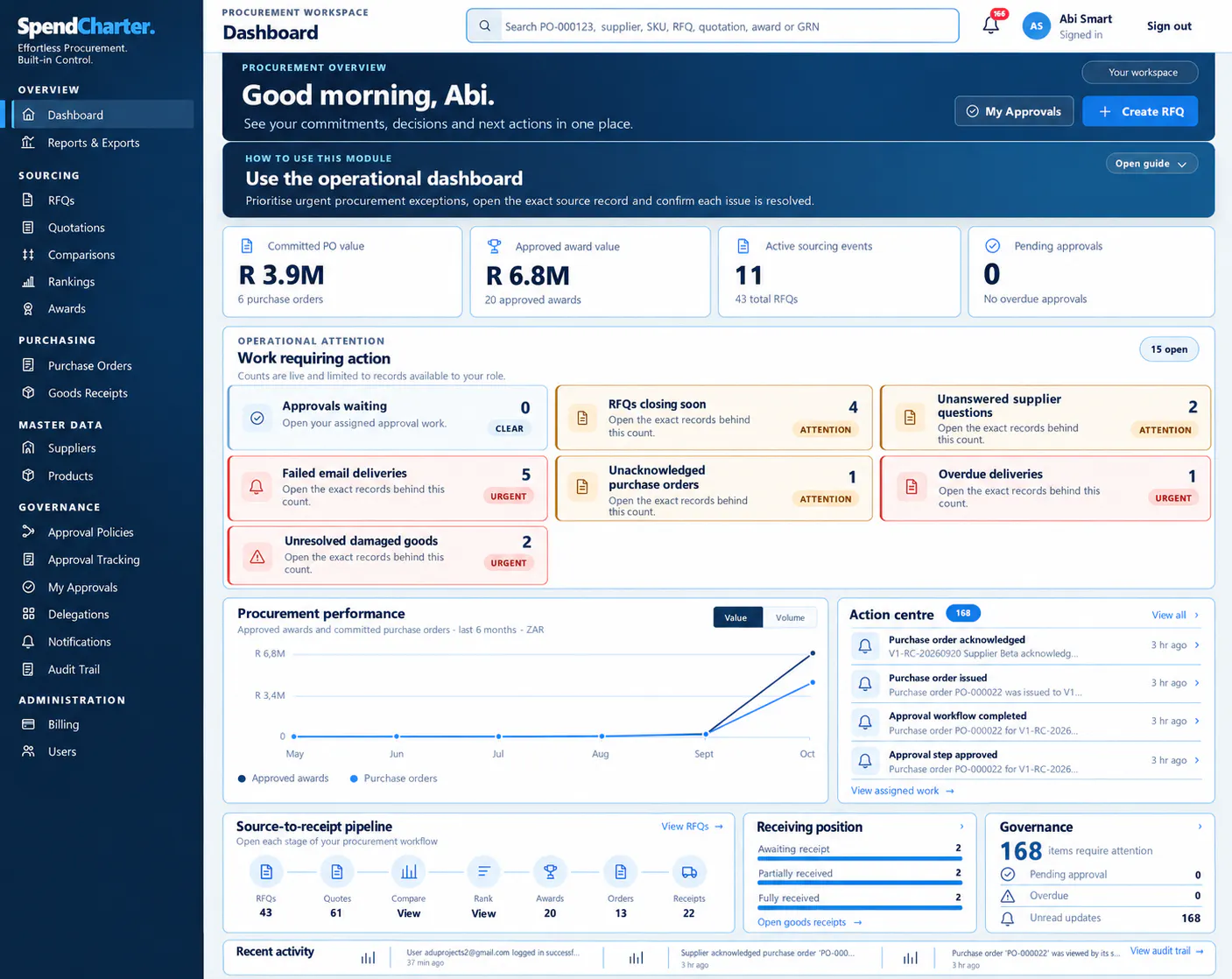Switch chart to Value view

[736, 617]
